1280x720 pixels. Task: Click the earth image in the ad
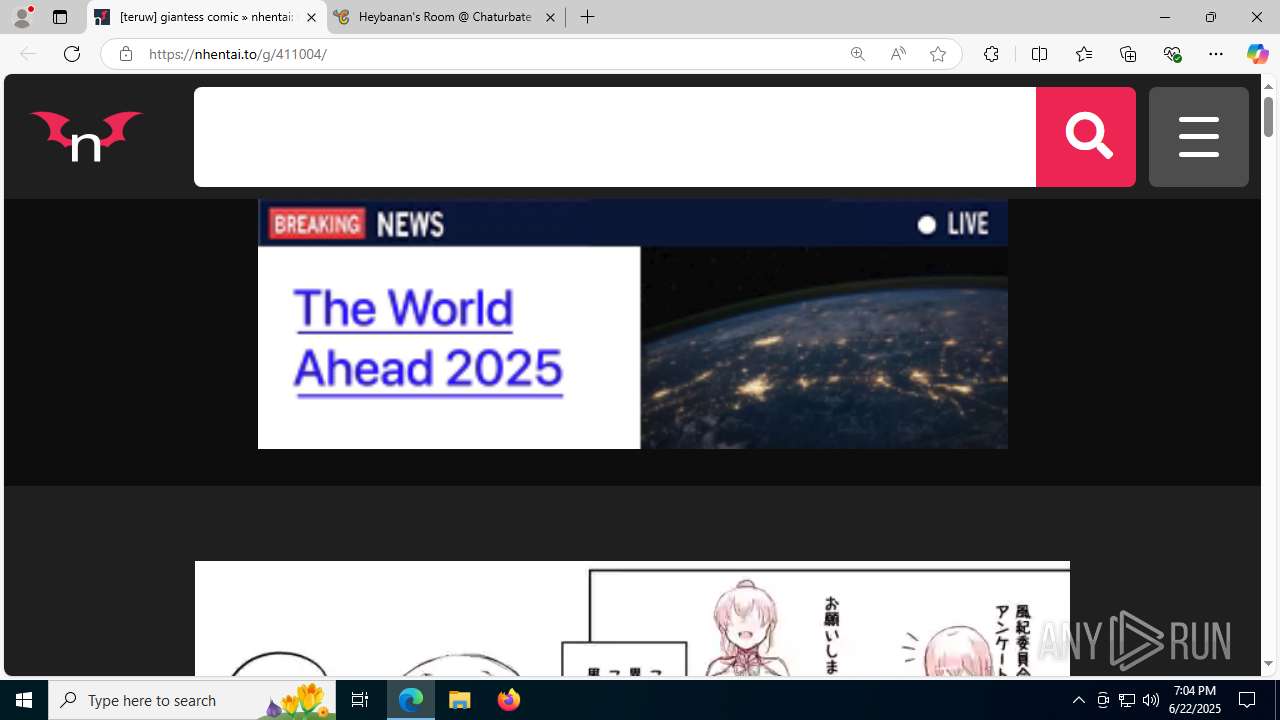coord(824,347)
